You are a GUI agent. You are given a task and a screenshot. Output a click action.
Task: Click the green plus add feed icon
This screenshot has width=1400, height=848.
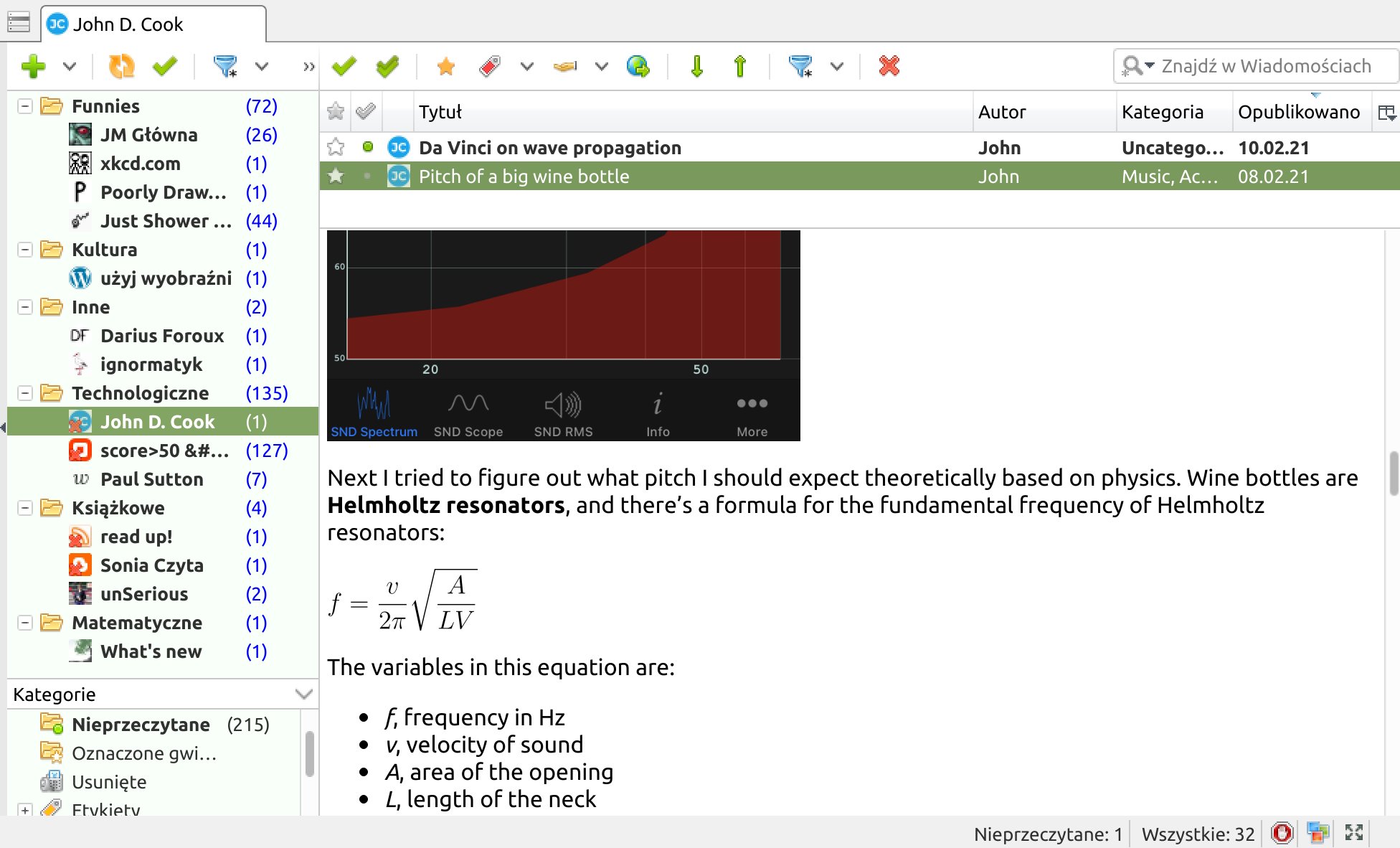point(33,67)
